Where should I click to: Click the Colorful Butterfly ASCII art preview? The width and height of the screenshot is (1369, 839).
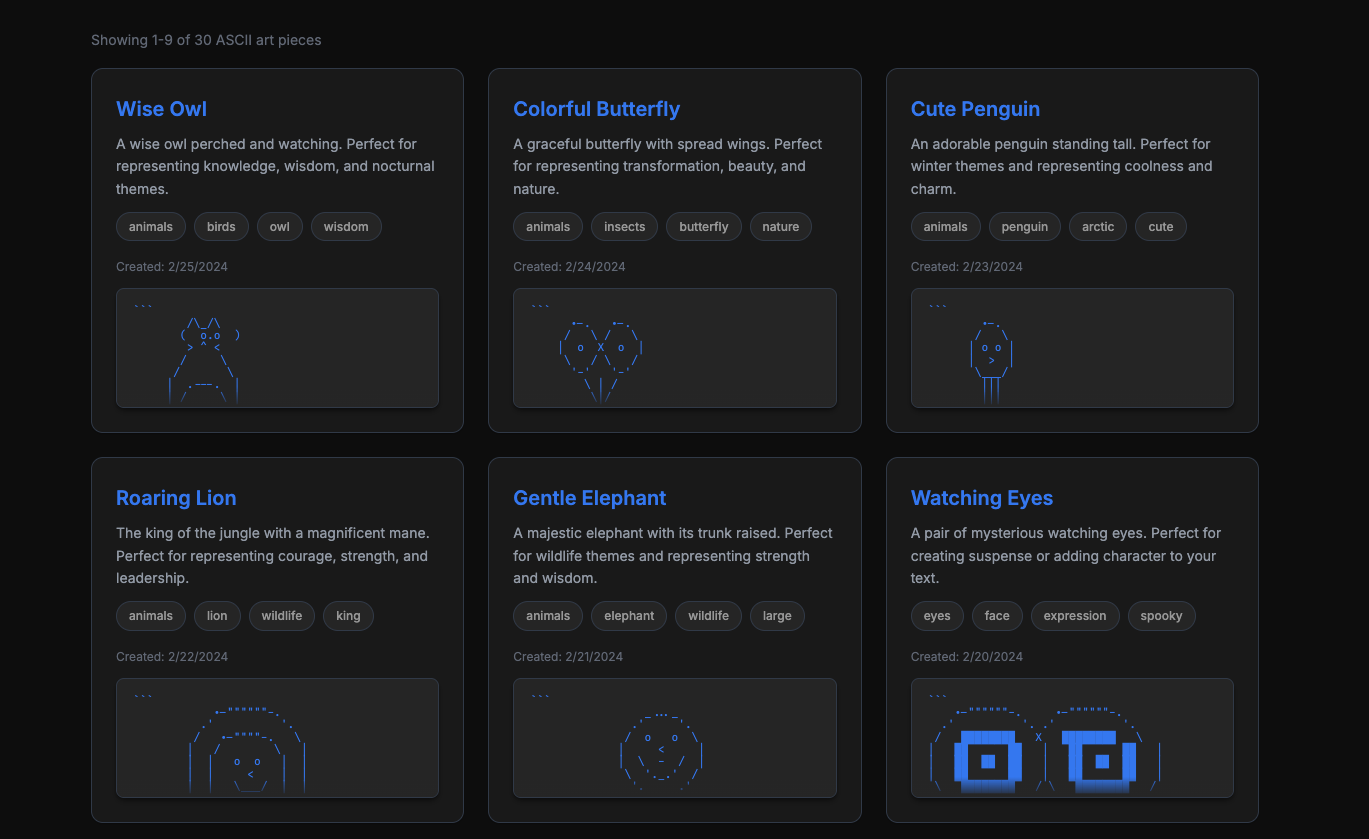pyautogui.click(x=675, y=348)
